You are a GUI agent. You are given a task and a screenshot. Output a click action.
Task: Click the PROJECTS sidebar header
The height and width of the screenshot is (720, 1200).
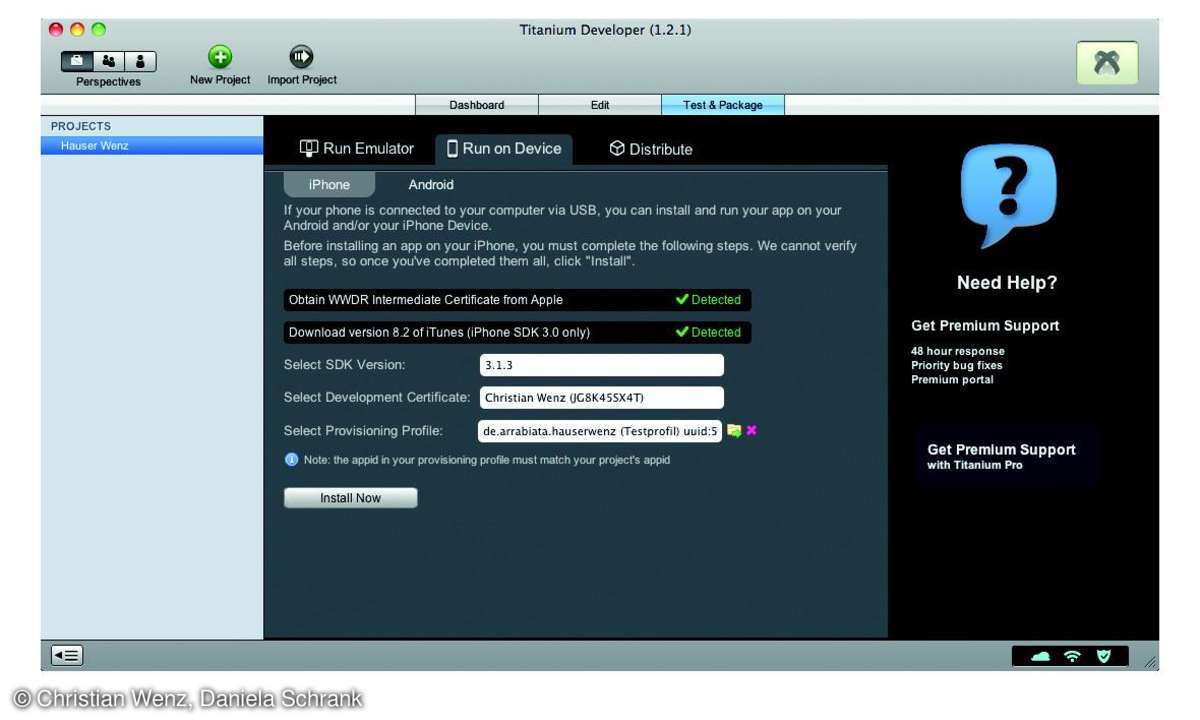point(81,126)
